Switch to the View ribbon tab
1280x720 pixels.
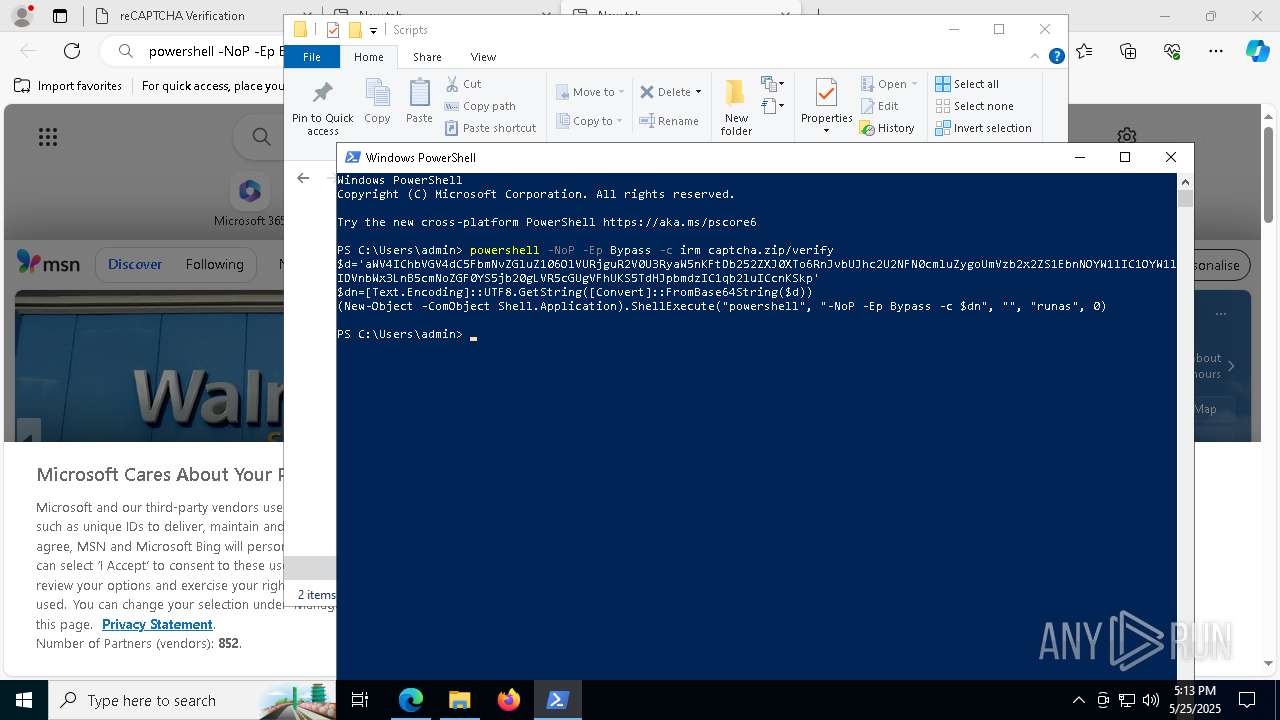point(483,57)
